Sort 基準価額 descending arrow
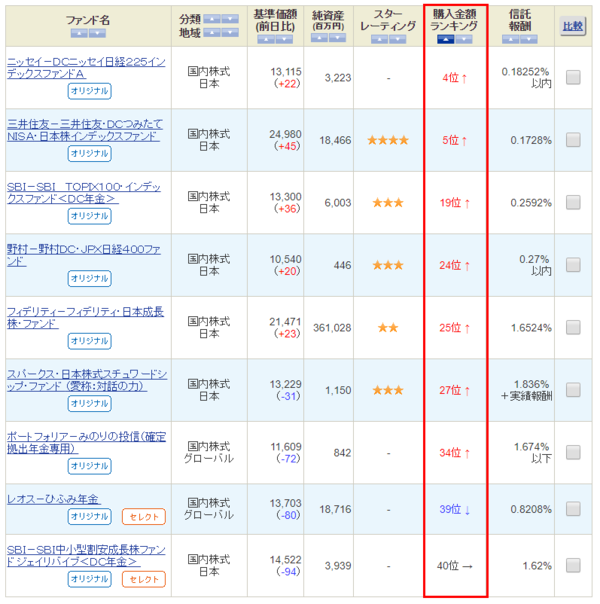 click(284, 39)
